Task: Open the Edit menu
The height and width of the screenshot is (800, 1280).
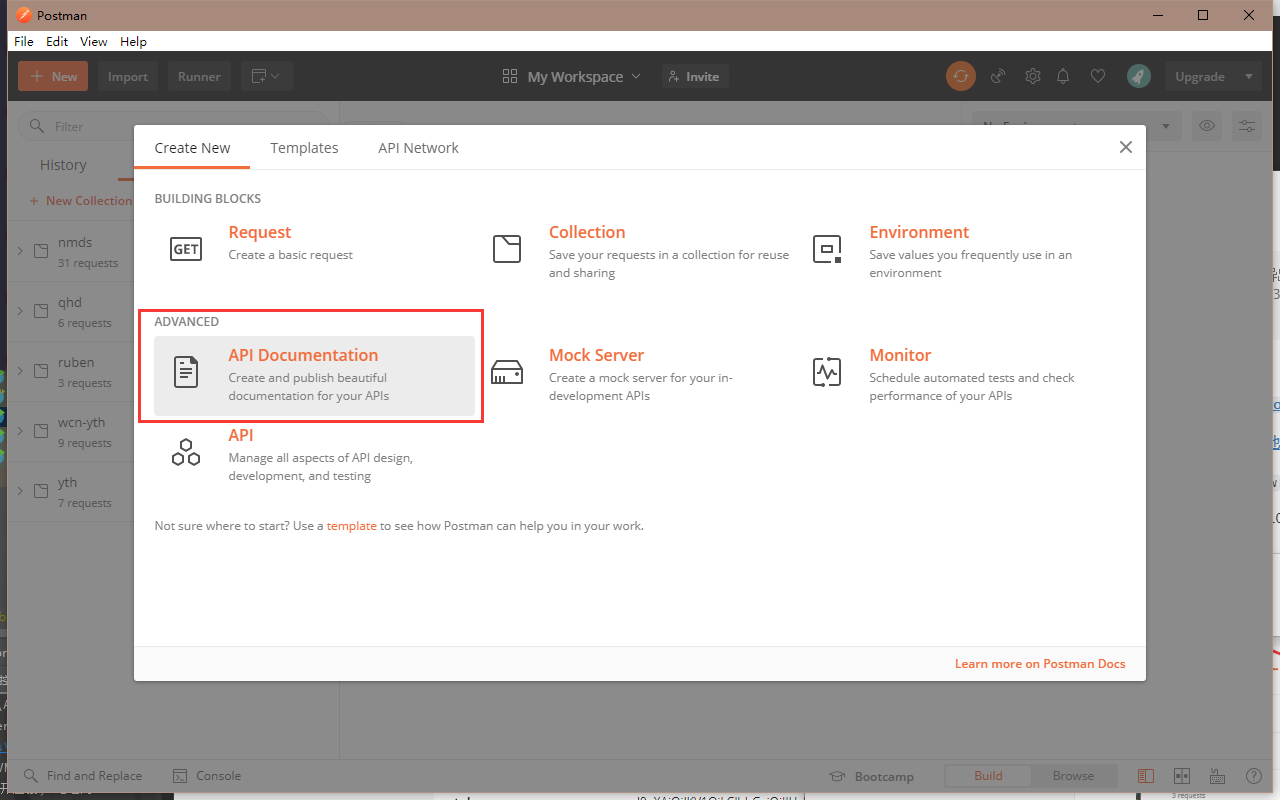Action: (x=57, y=42)
